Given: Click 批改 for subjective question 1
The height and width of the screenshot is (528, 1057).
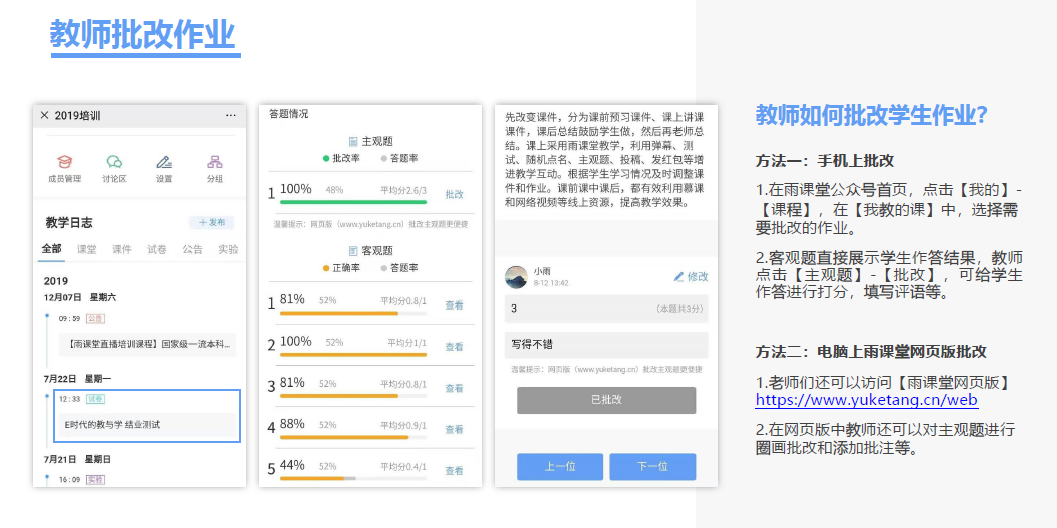Looking at the screenshot, I should (x=454, y=194).
